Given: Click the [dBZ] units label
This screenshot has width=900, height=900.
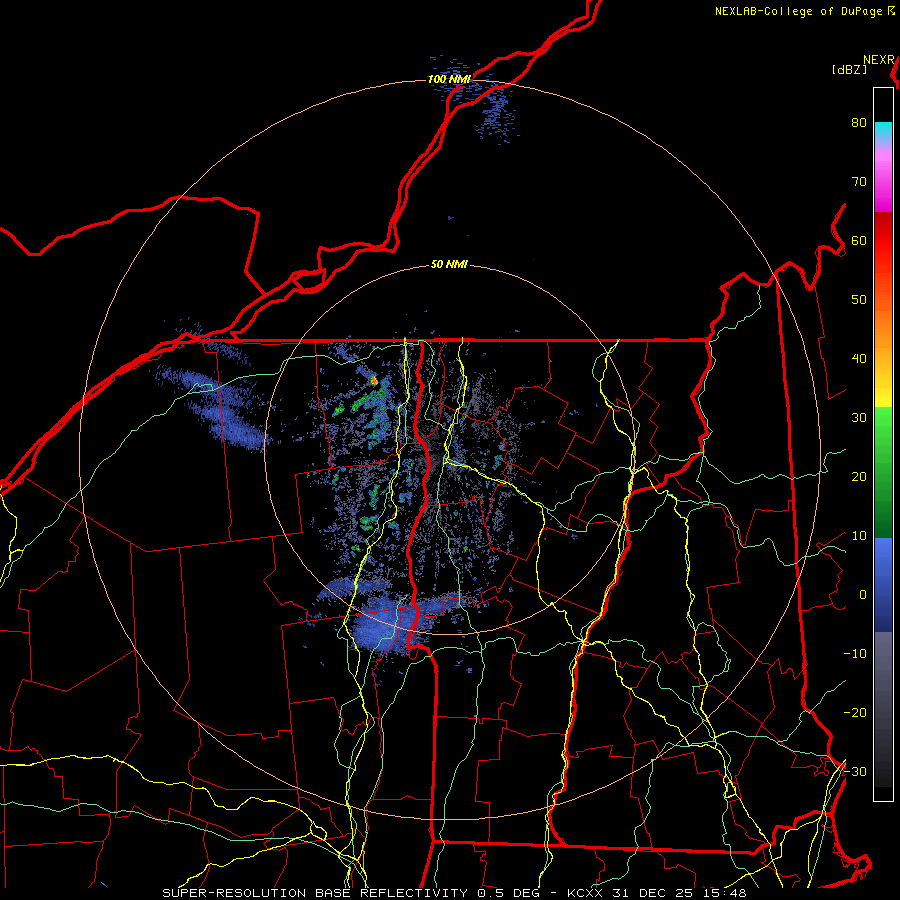Looking at the screenshot, I should point(849,70).
